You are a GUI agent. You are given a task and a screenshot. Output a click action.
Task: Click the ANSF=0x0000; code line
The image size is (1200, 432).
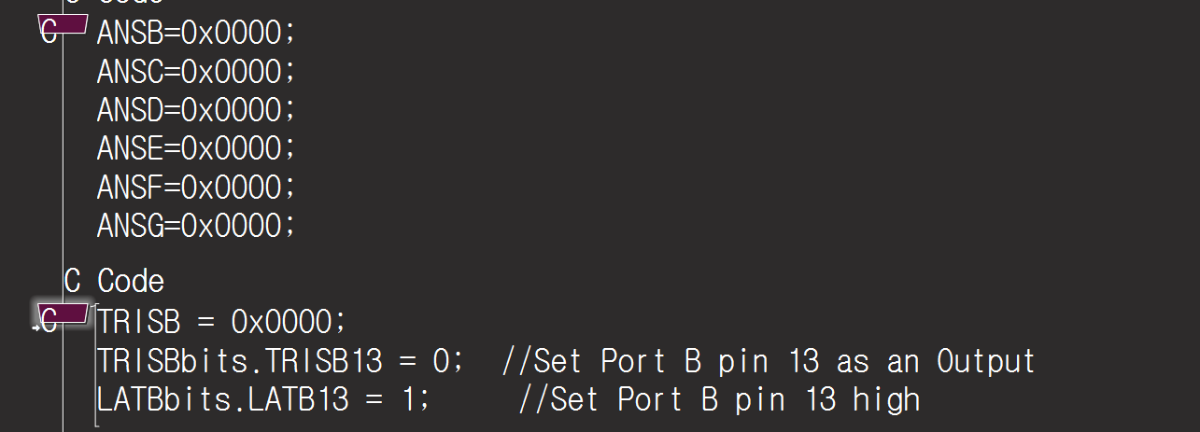[x=197, y=187]
